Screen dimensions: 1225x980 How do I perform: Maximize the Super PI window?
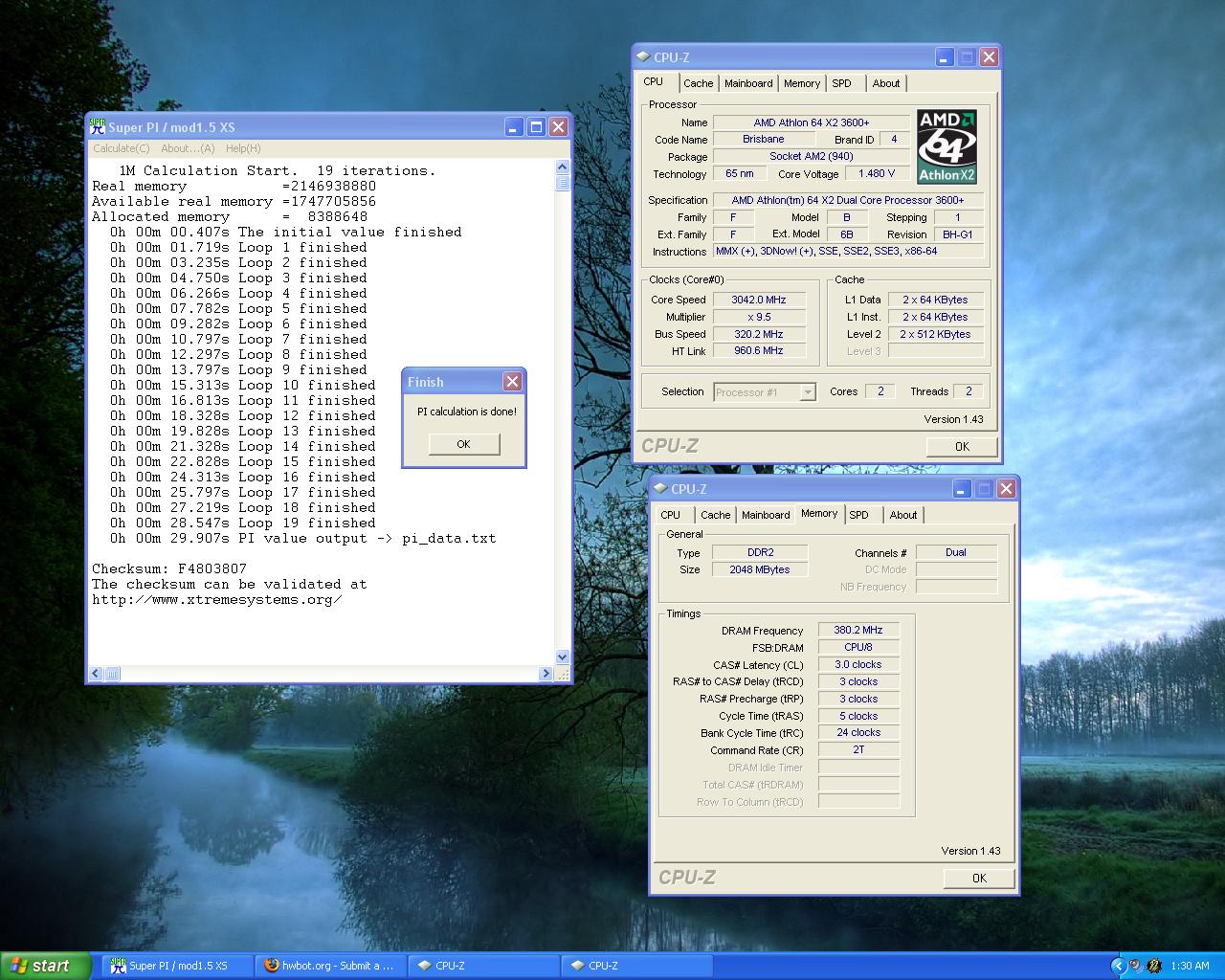click(x=536, y=126)
